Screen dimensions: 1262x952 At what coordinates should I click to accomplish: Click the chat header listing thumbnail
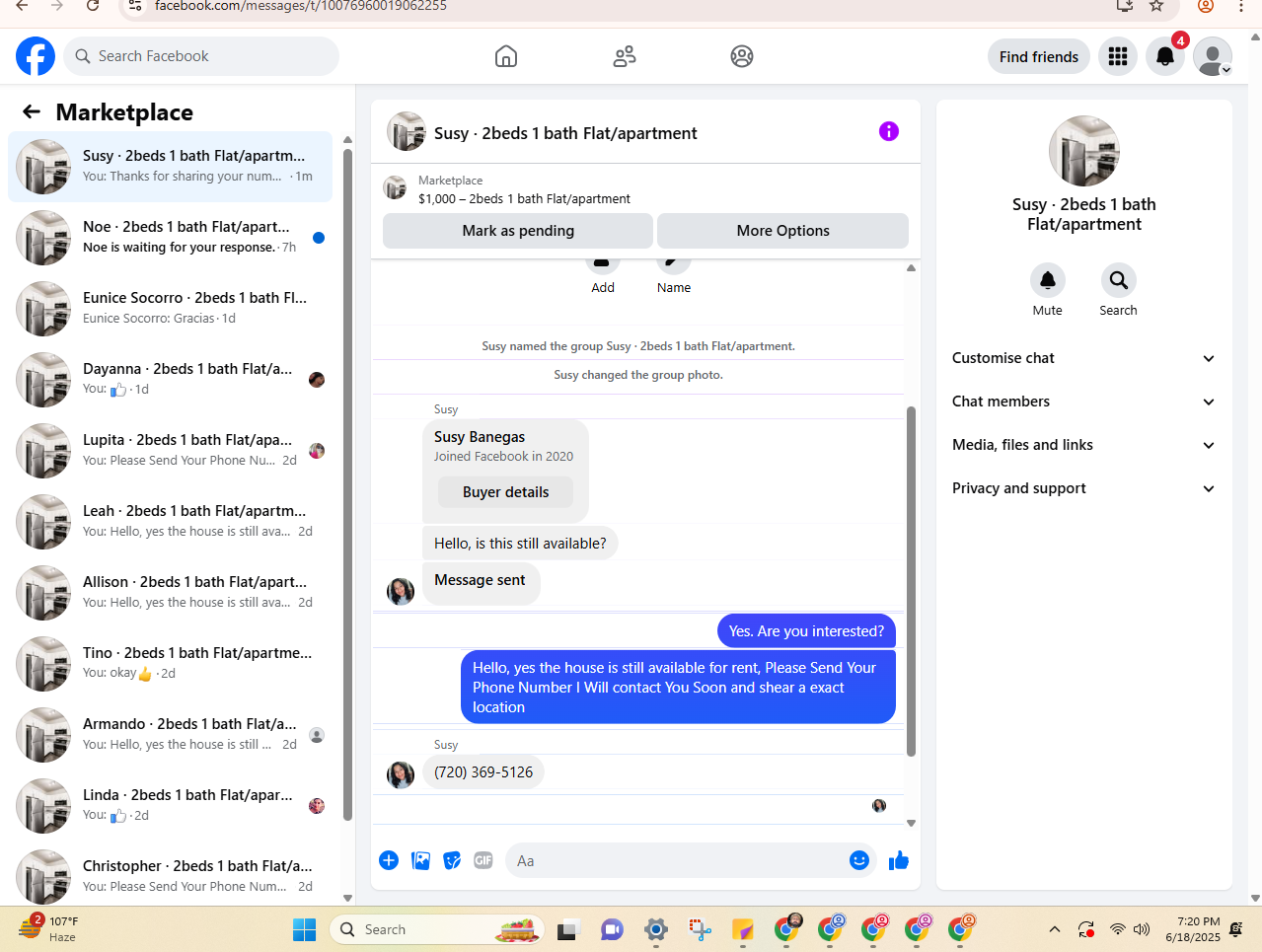(406, 131)
